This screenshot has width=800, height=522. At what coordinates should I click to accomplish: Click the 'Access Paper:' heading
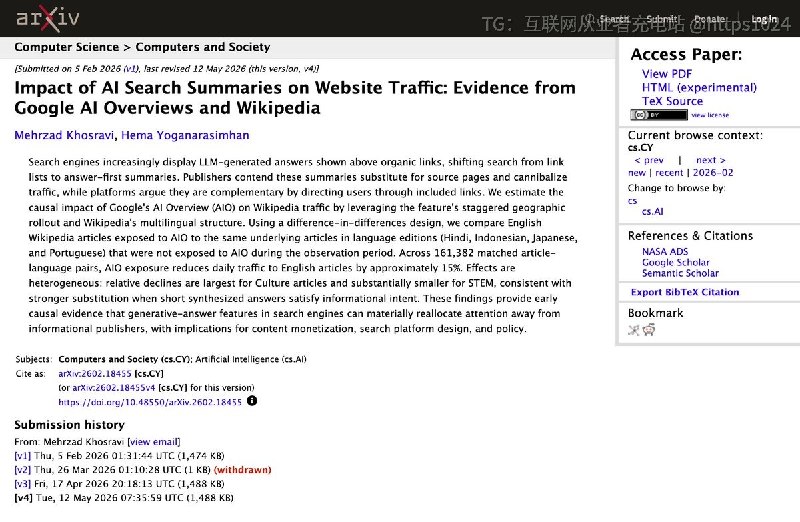(686, 54)
